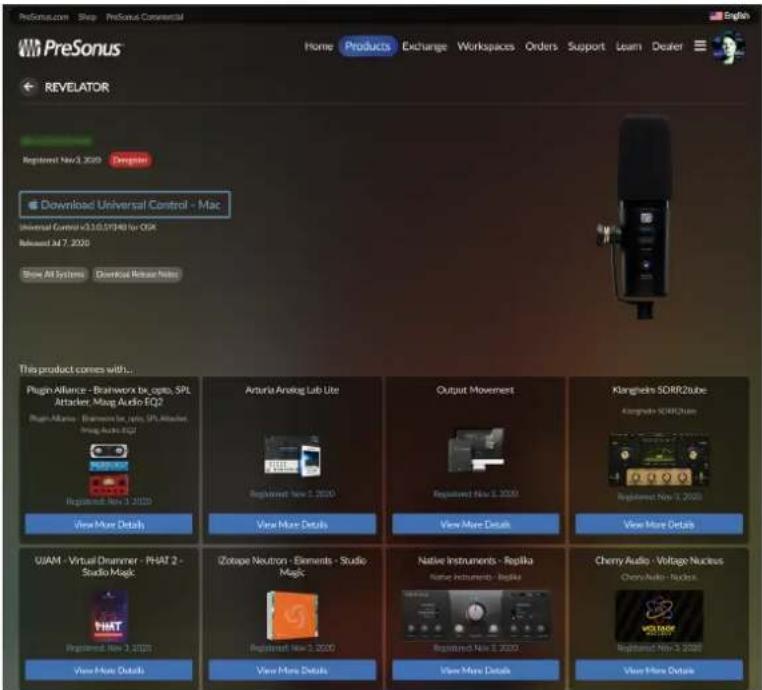762x690 pixels.
Task: Click the Show All Systems button
Action: (x=54, y=274)
